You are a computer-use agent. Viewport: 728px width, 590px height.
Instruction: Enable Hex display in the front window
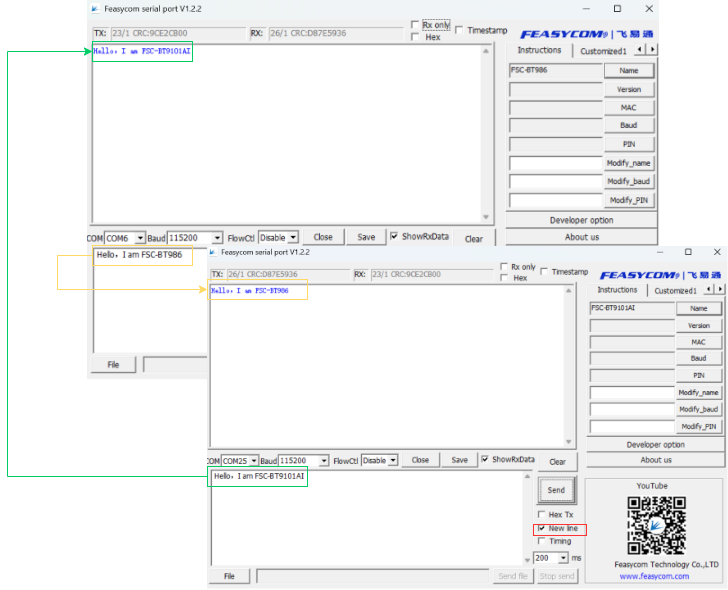pos(504,278)
